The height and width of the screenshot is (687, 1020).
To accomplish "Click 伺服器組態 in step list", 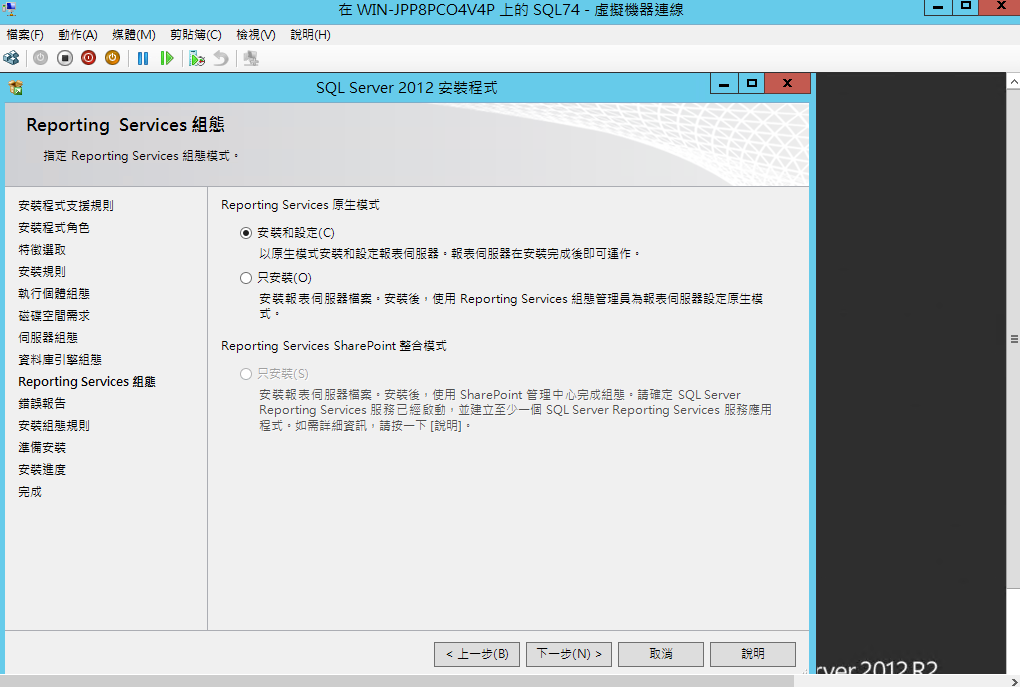I will (48, 338).
